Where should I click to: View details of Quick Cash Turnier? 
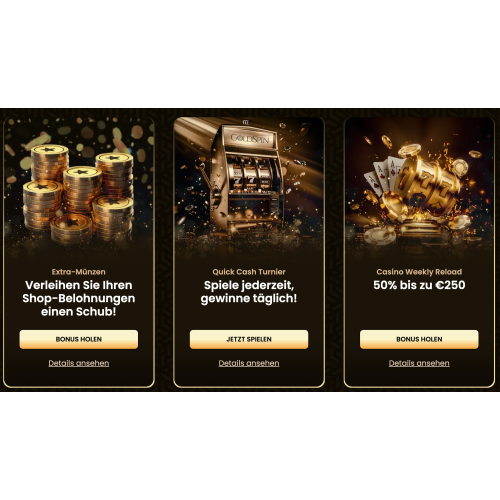[x=249, y=363]
